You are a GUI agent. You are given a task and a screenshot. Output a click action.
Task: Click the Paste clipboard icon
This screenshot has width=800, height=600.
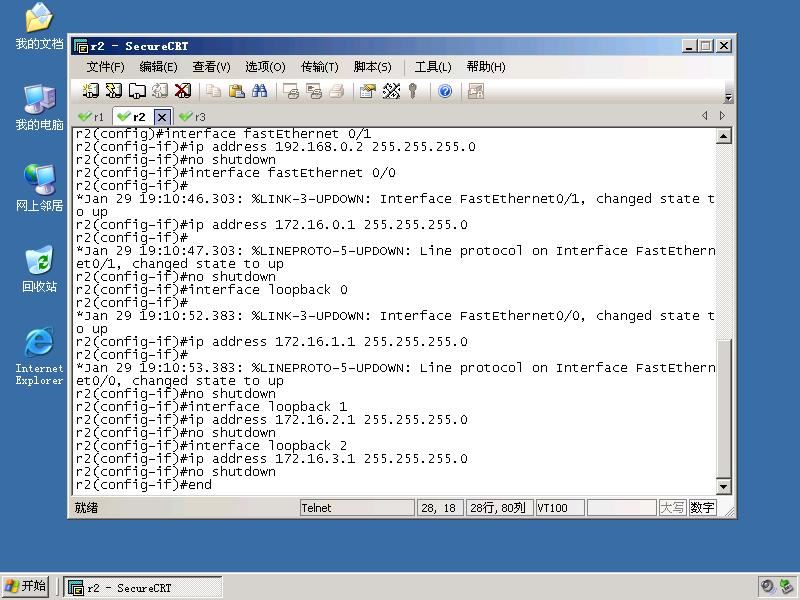pyautogui.click(x=236, y=91)
